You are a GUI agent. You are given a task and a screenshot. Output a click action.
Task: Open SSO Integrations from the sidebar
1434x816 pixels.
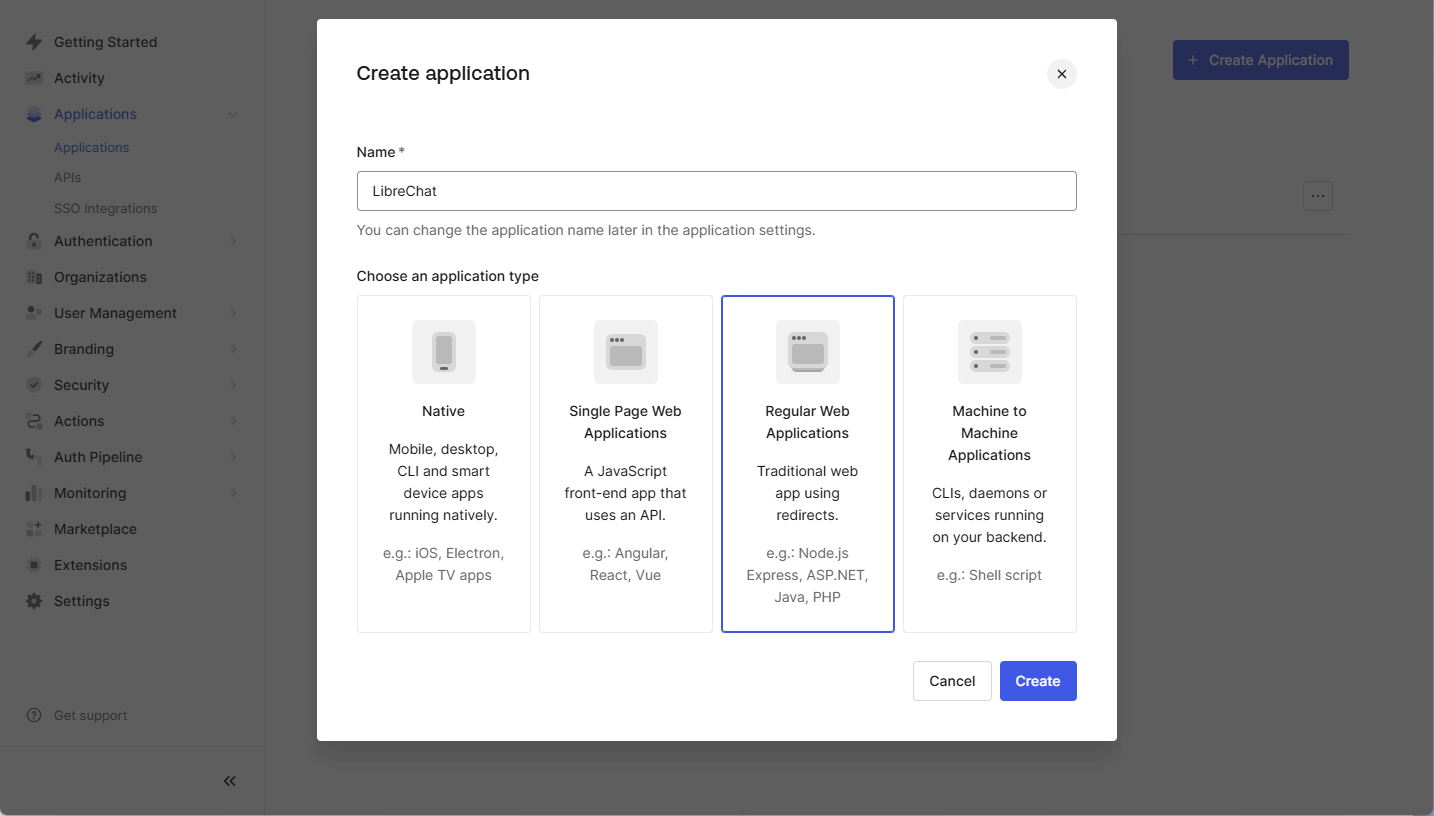click(x=105, y=208)
